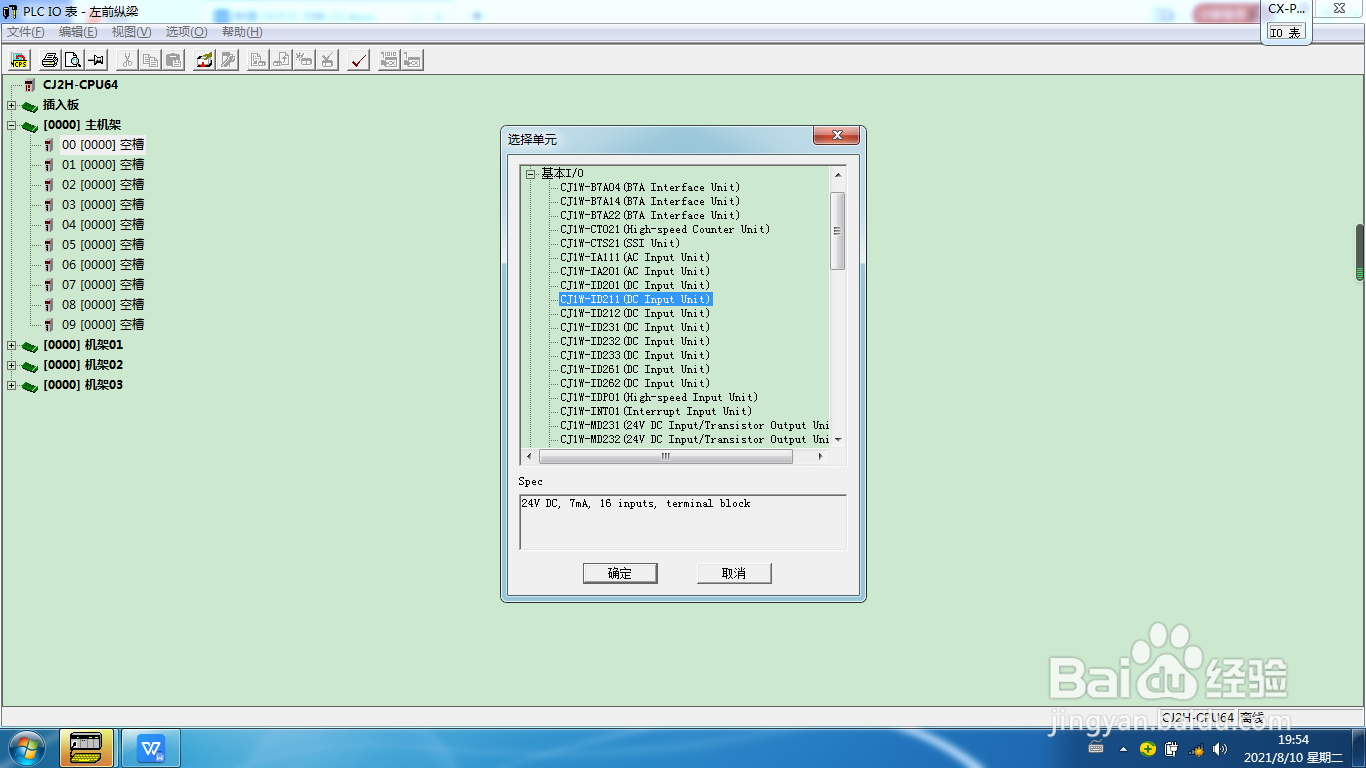The width and height of the screenshot is (1366, 768).
Task: Select slot 05 [0000] 空槽
Action: (x=102, y=245)
